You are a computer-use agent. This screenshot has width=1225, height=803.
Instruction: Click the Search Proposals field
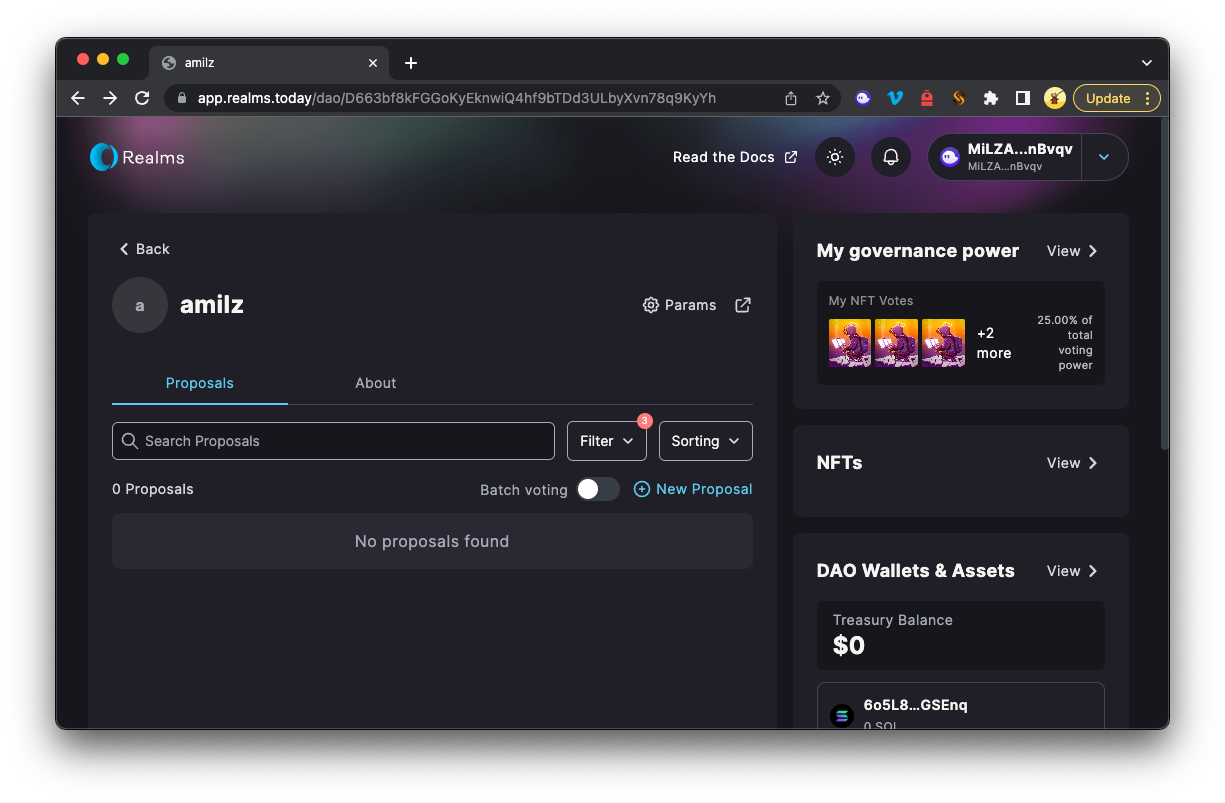(x=333, y=441)
